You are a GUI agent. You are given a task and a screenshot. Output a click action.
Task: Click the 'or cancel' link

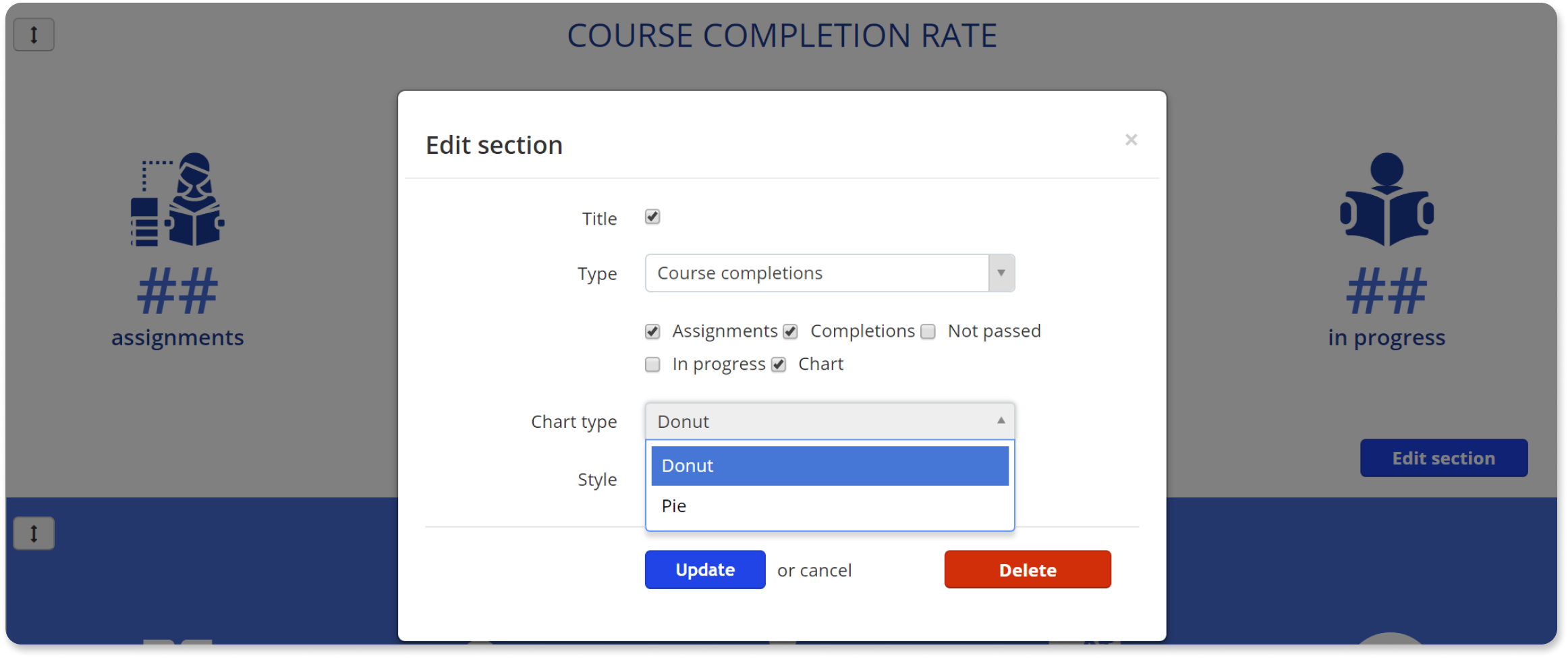[814, 569]
